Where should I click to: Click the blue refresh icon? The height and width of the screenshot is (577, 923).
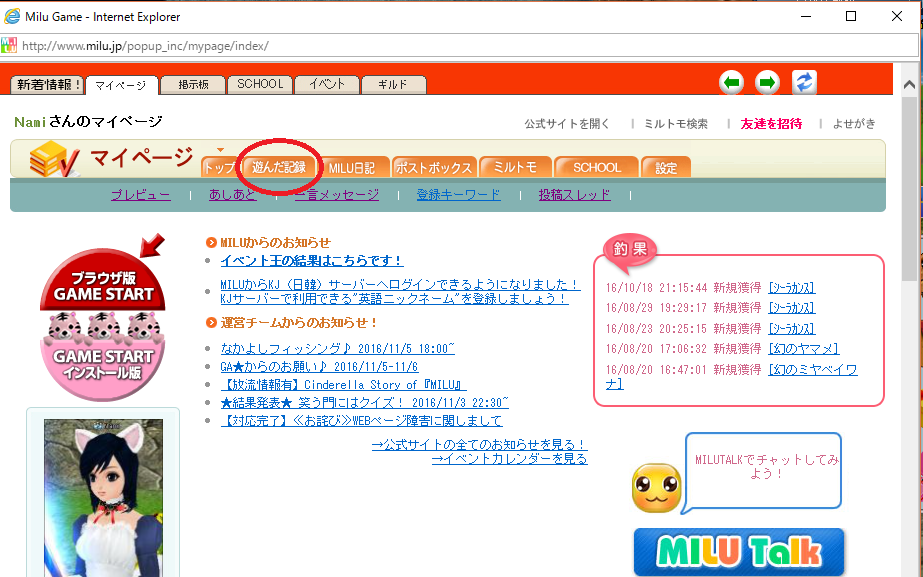tap(804, 83)
